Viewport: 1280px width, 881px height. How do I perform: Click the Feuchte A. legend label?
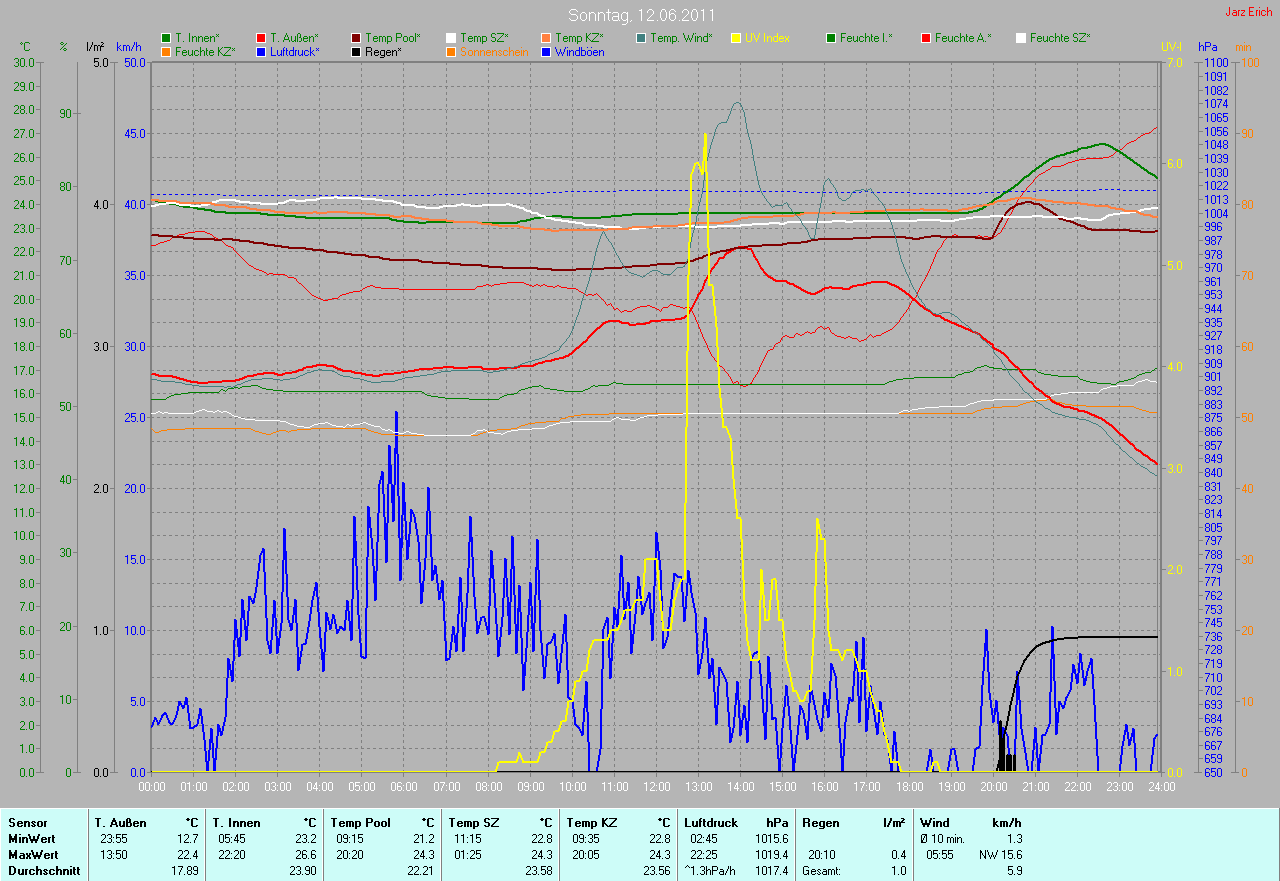962,38
